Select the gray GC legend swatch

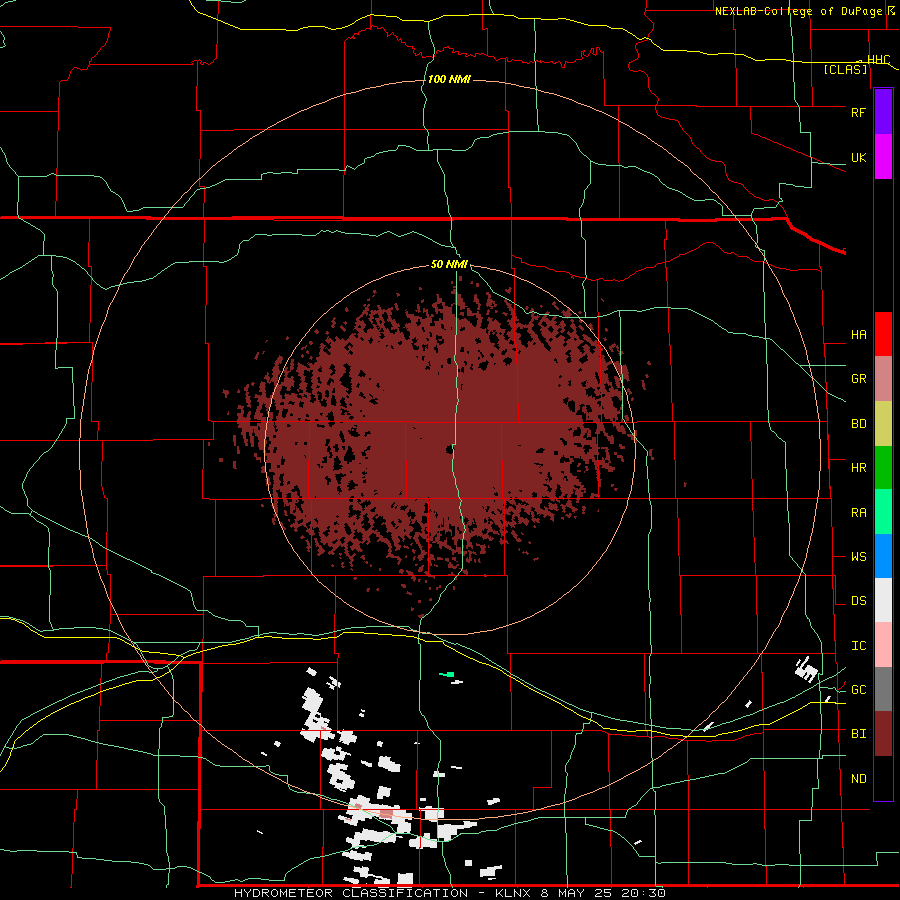pos(883,689)
